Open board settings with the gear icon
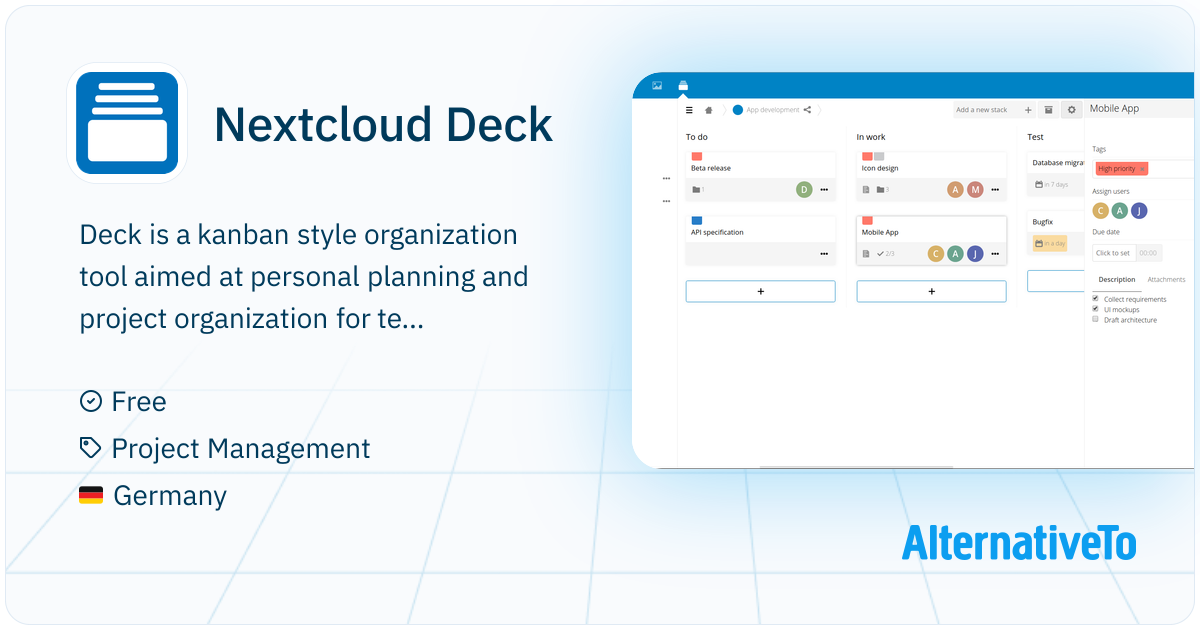The image size is (1200, 630). pyautogui.click(x=1071, y=110)
